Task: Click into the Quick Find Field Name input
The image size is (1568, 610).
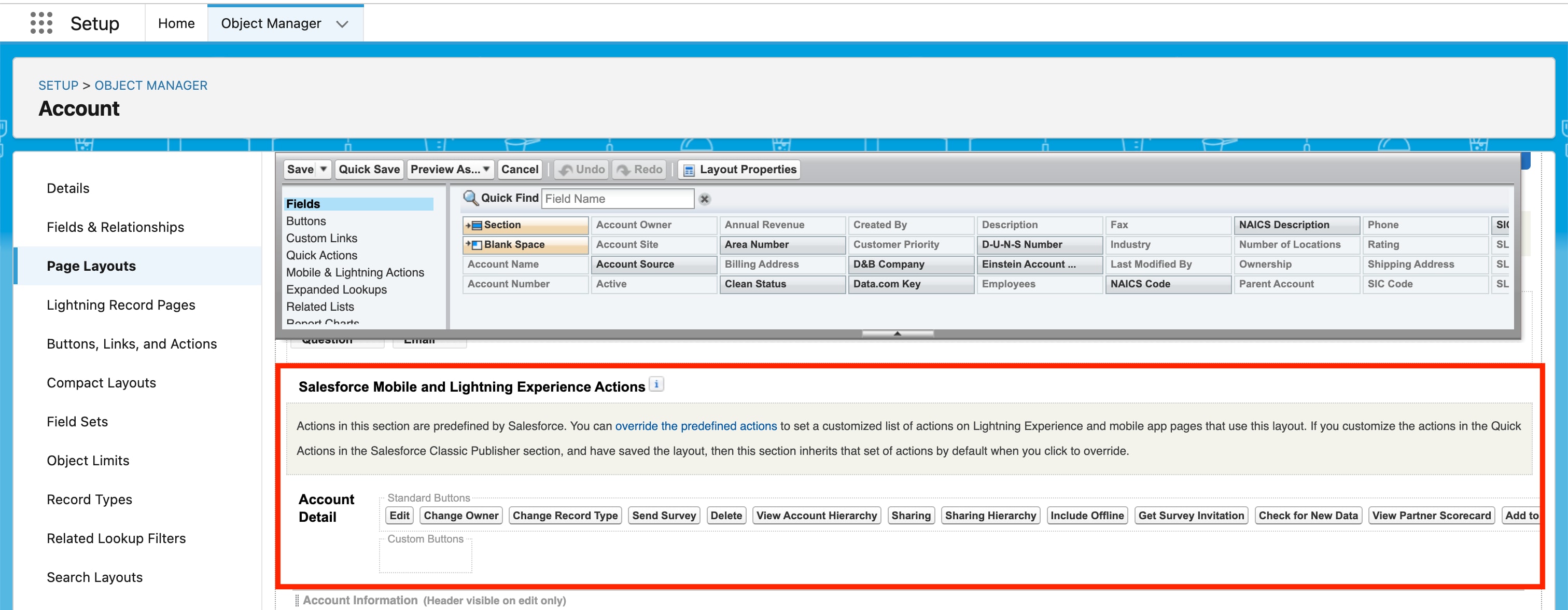Action: pyautogui.click(x=617, y=199)
